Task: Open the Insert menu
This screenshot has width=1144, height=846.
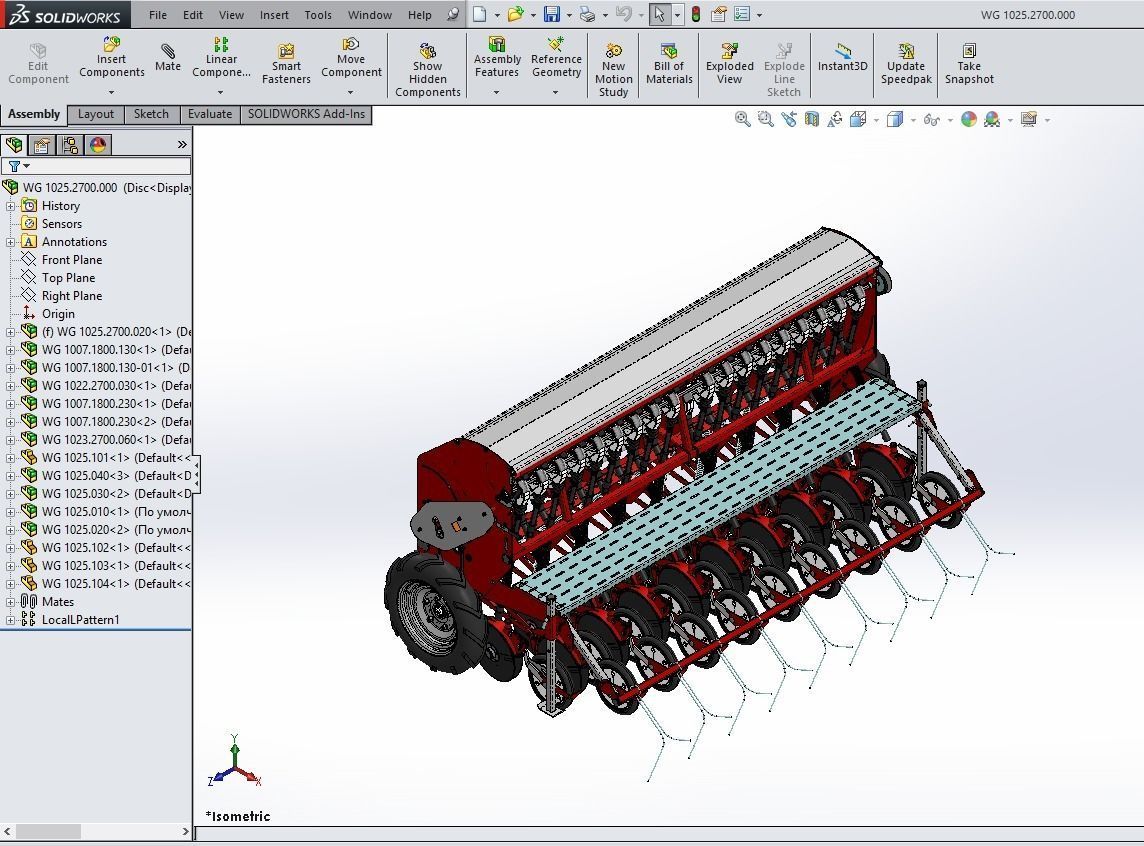Action: pyautogui.click(x=274, y=15)
